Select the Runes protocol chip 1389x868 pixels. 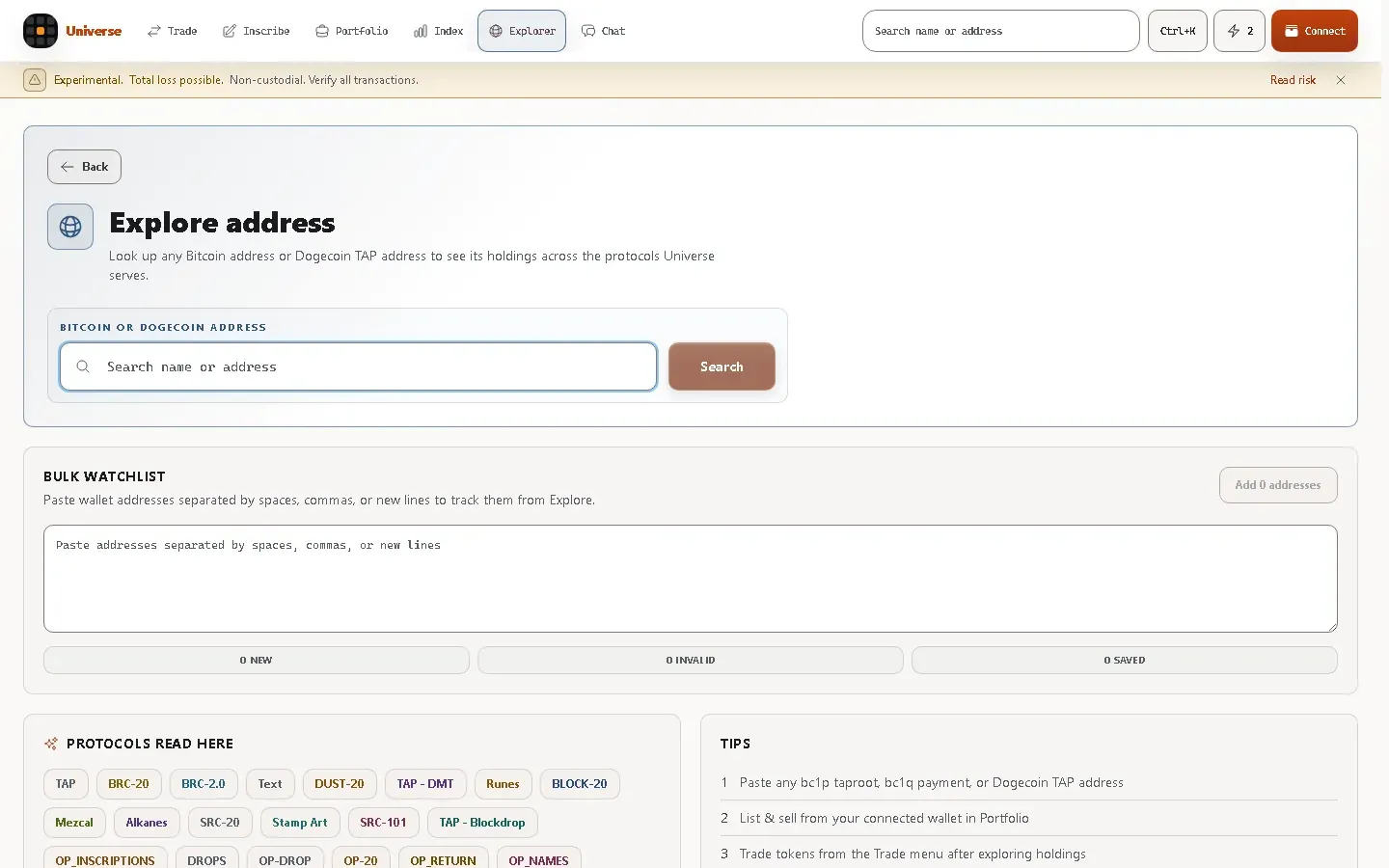click(503, 784)
